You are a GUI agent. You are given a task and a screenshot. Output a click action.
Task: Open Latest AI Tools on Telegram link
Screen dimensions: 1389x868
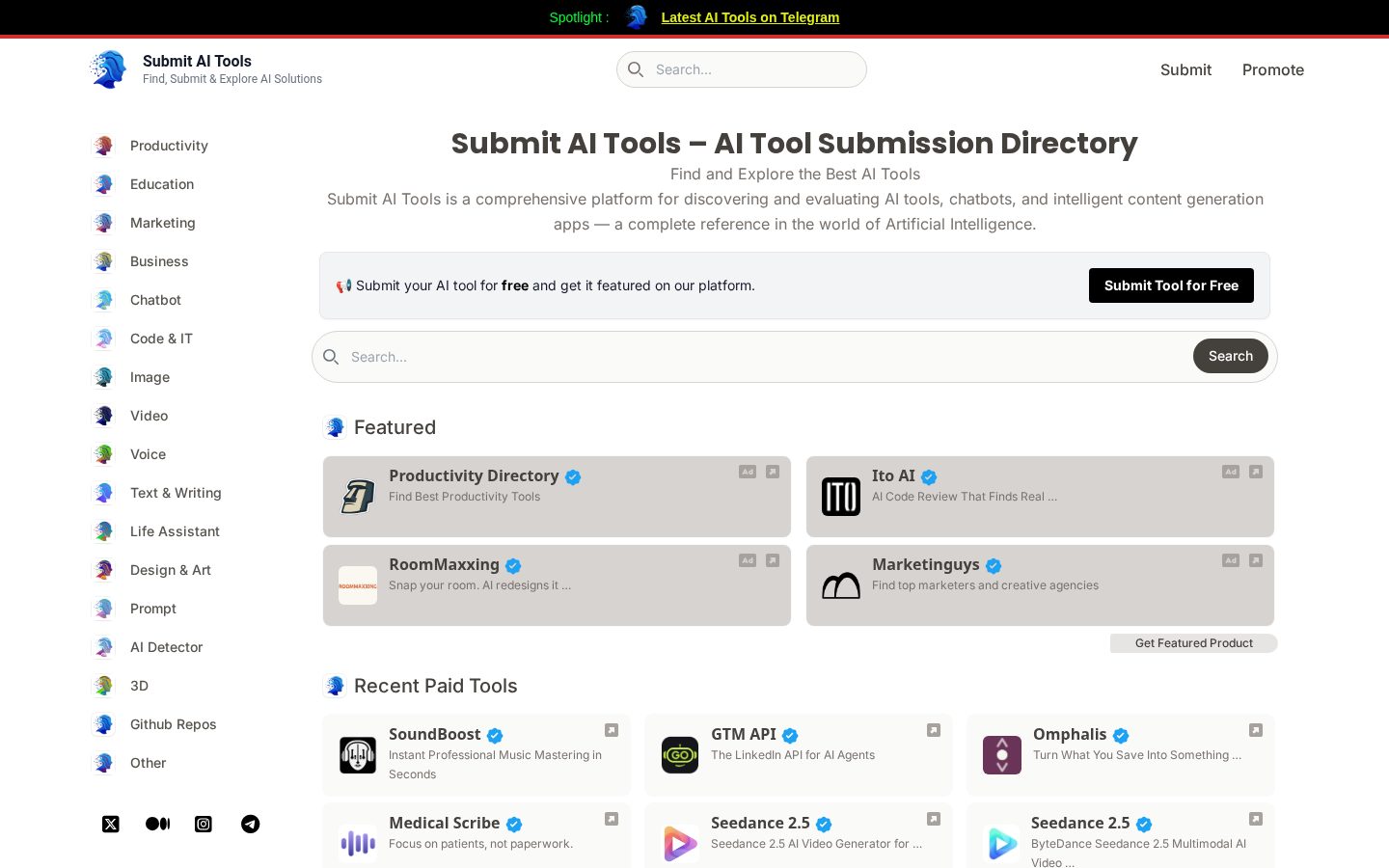pos(750,17)
